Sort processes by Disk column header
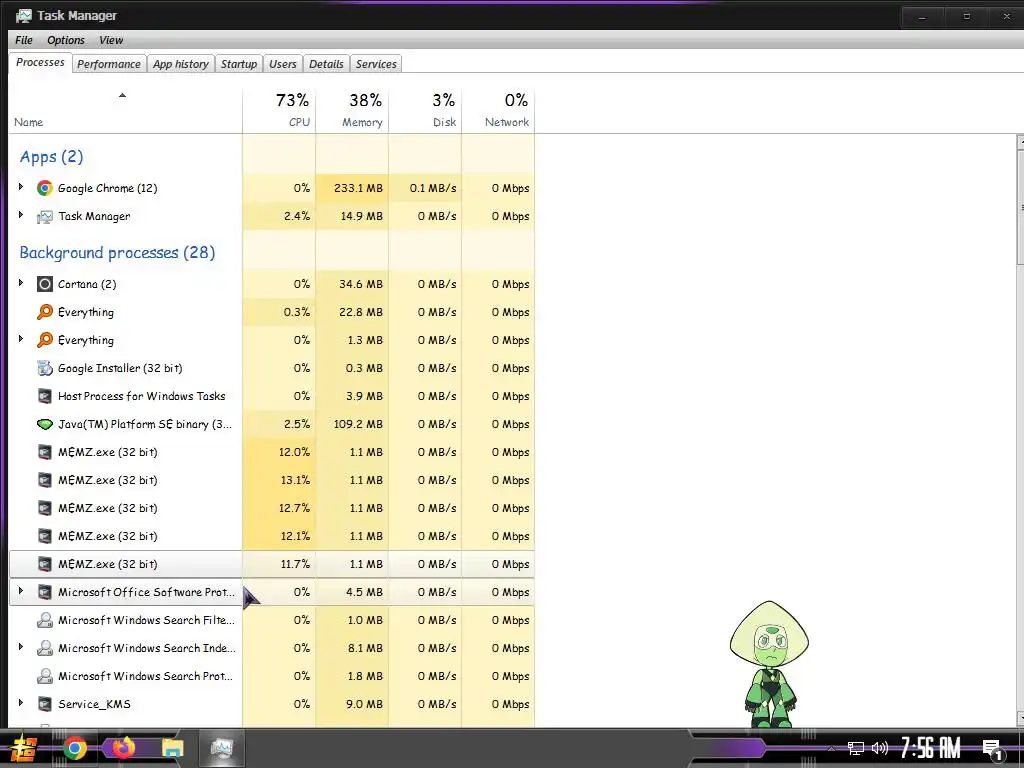This screenshot has width=1024, height=768. [x=426, y=110]
